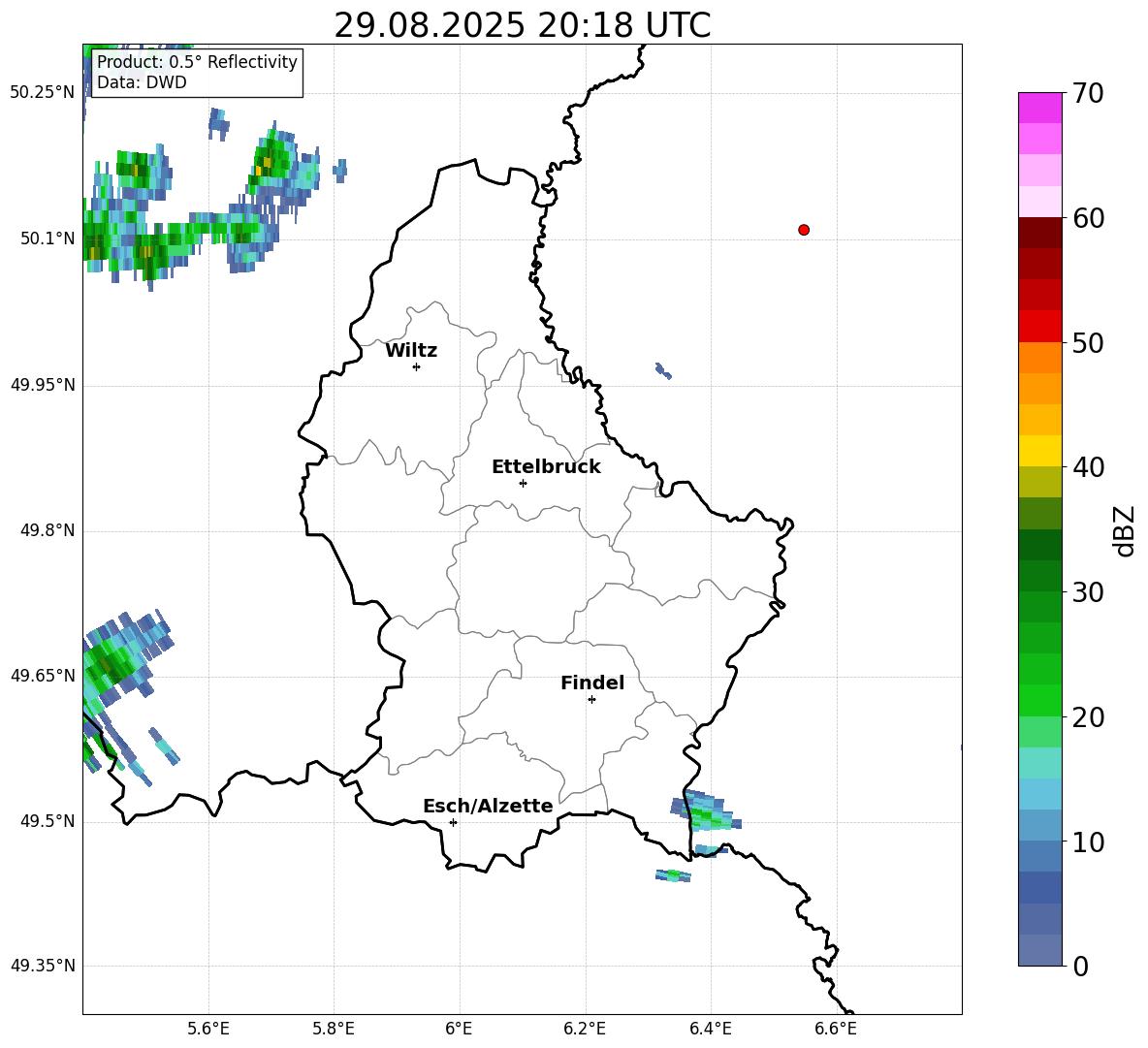
Task: Click the title 29.08.2025 20:18 UTC
Action: pyautogui.click(x=522, y=25)
